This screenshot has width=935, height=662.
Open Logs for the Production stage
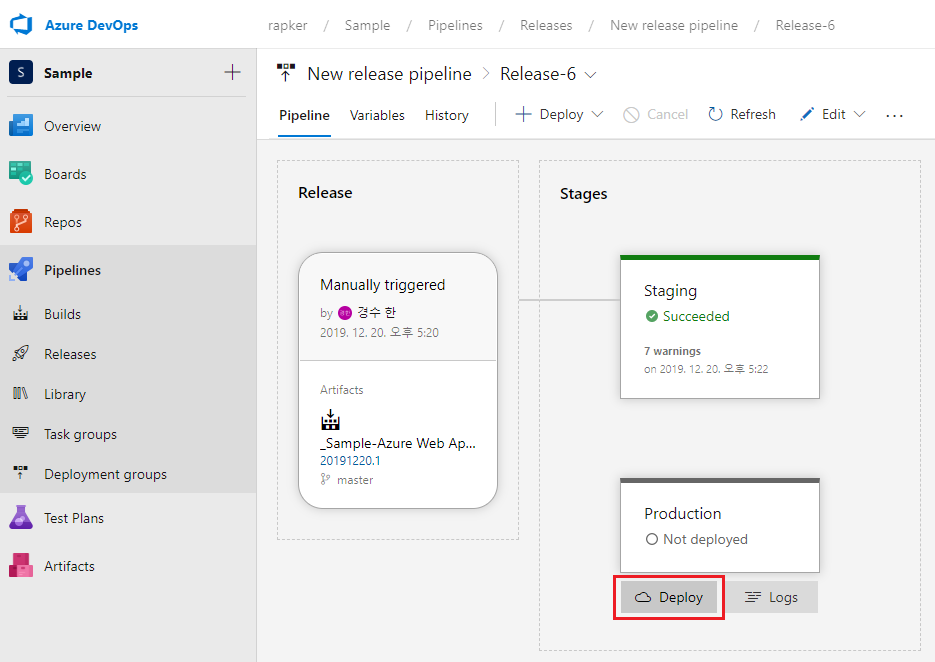pyautogui.click(x=772, y=597)
